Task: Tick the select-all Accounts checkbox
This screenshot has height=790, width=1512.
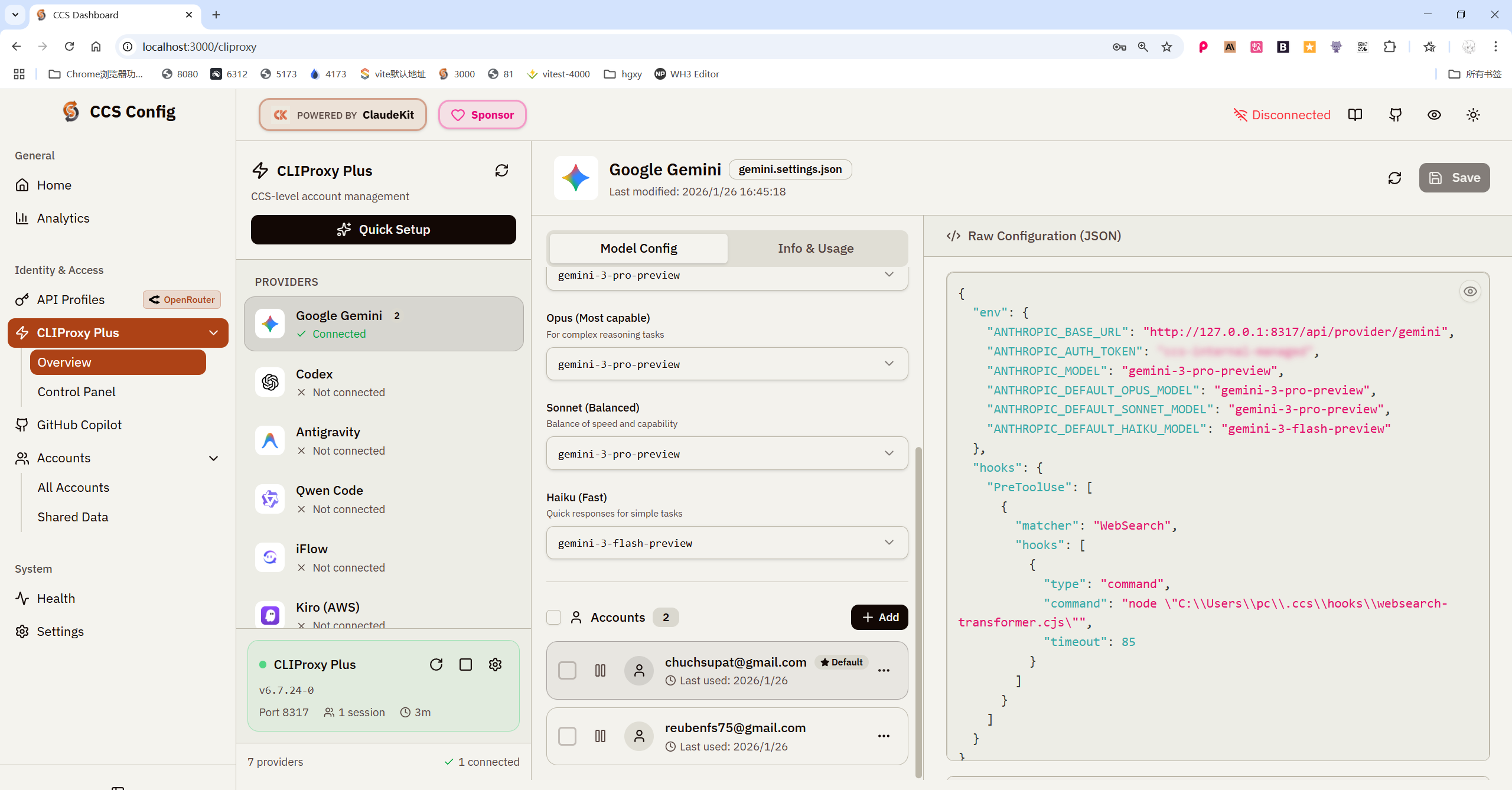Action: tap(553, 617)
